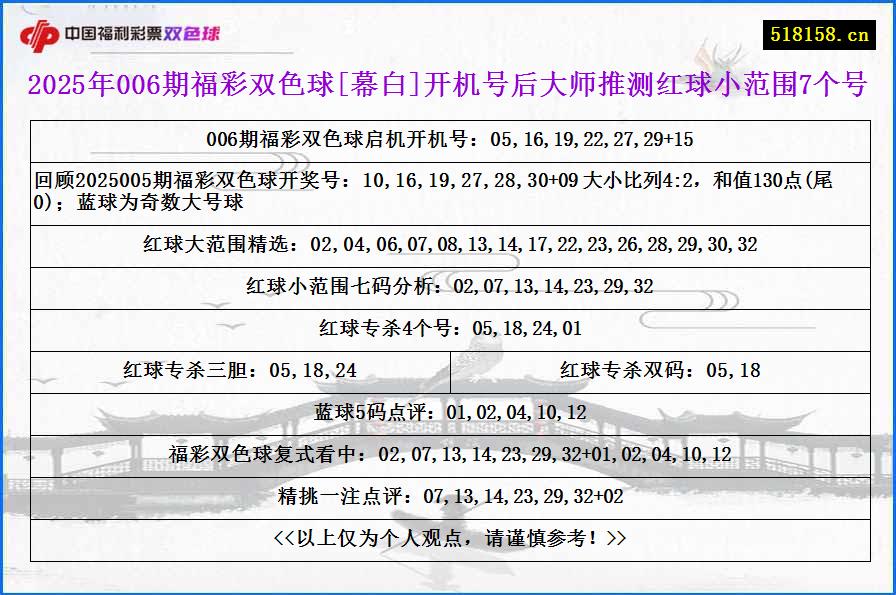Collapse the 回顾2025005期 review section

448,190
